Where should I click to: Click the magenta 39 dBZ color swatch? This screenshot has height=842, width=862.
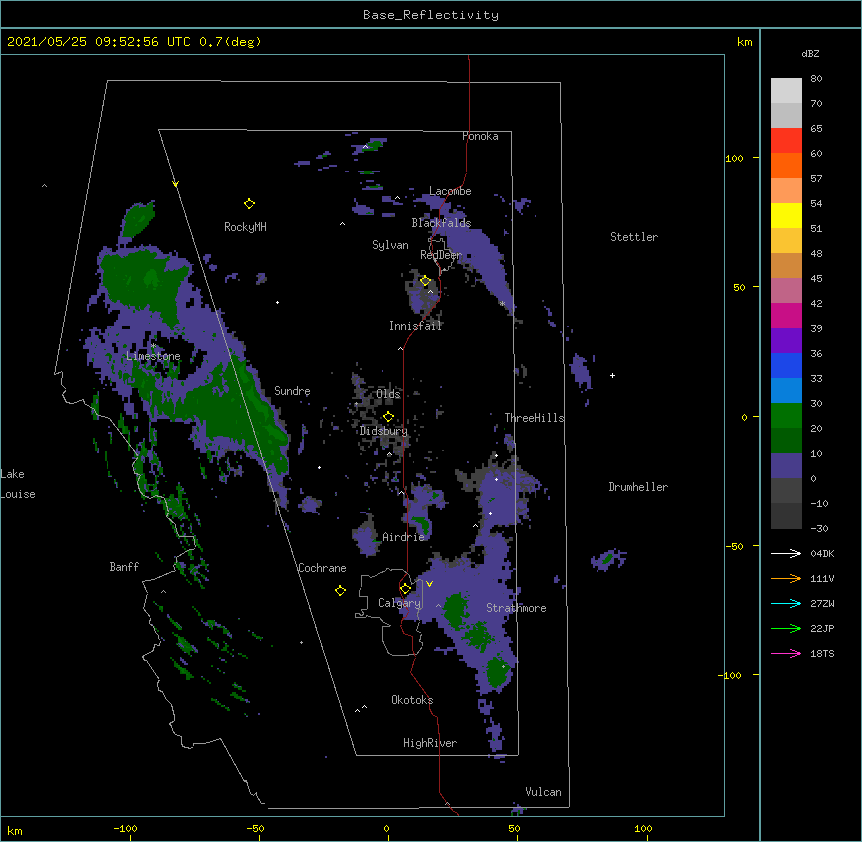(786, 315)
